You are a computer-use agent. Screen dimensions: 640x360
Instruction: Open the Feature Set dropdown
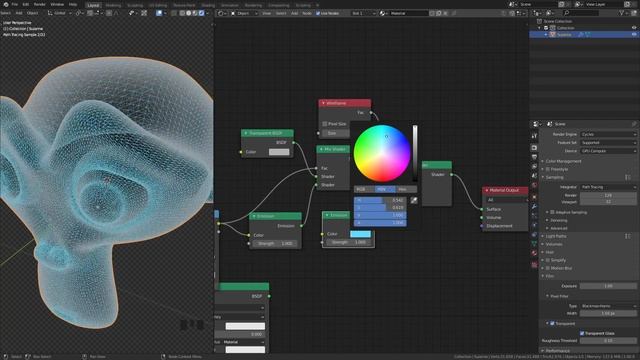click(x=608, y=143)
